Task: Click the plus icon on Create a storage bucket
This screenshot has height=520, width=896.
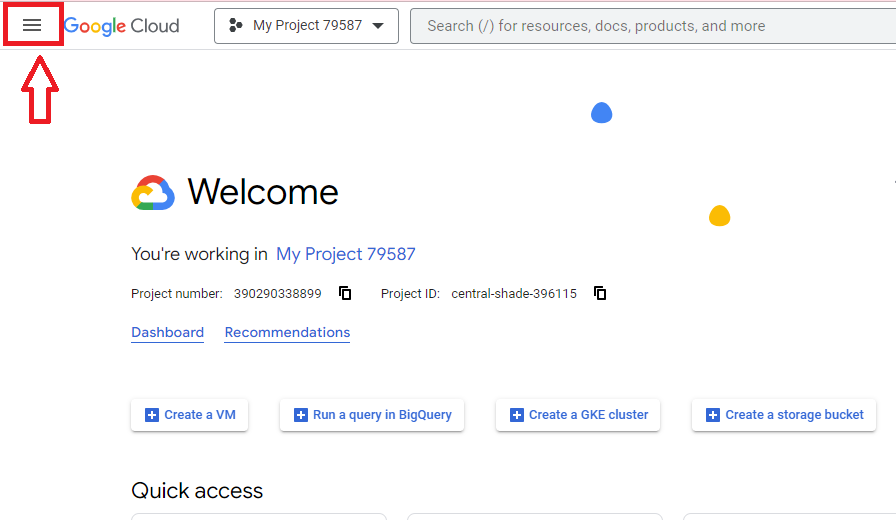Action: click(x=713, y=415)
